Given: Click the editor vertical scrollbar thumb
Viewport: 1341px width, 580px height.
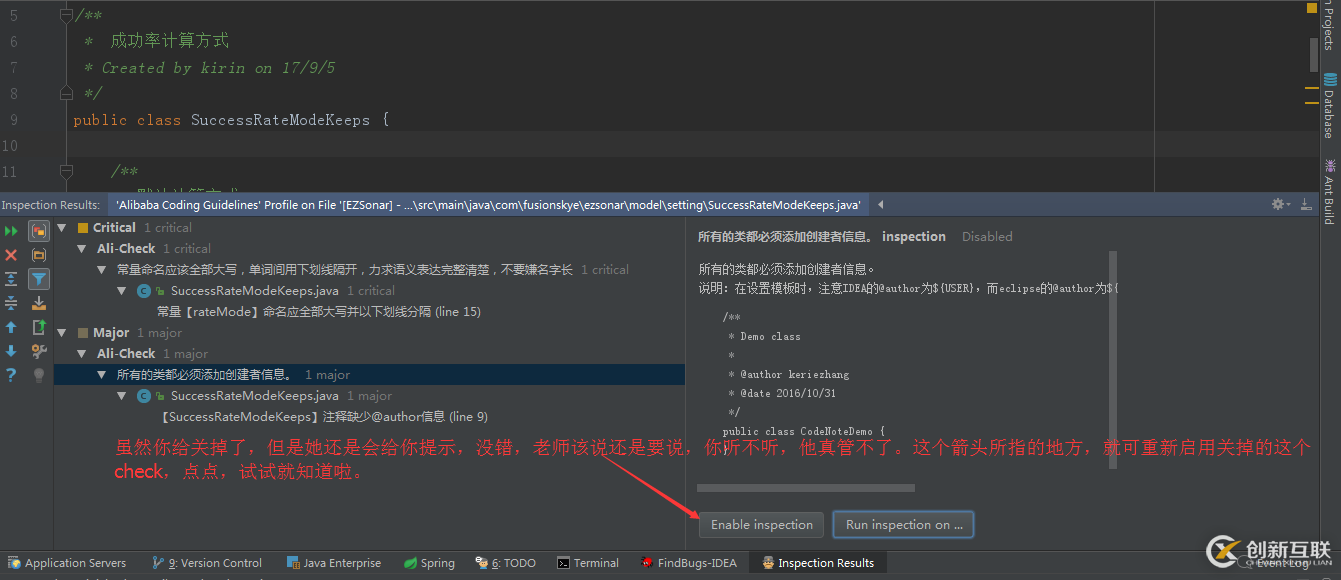Looking at the screenshot, I should [1313, 55].
